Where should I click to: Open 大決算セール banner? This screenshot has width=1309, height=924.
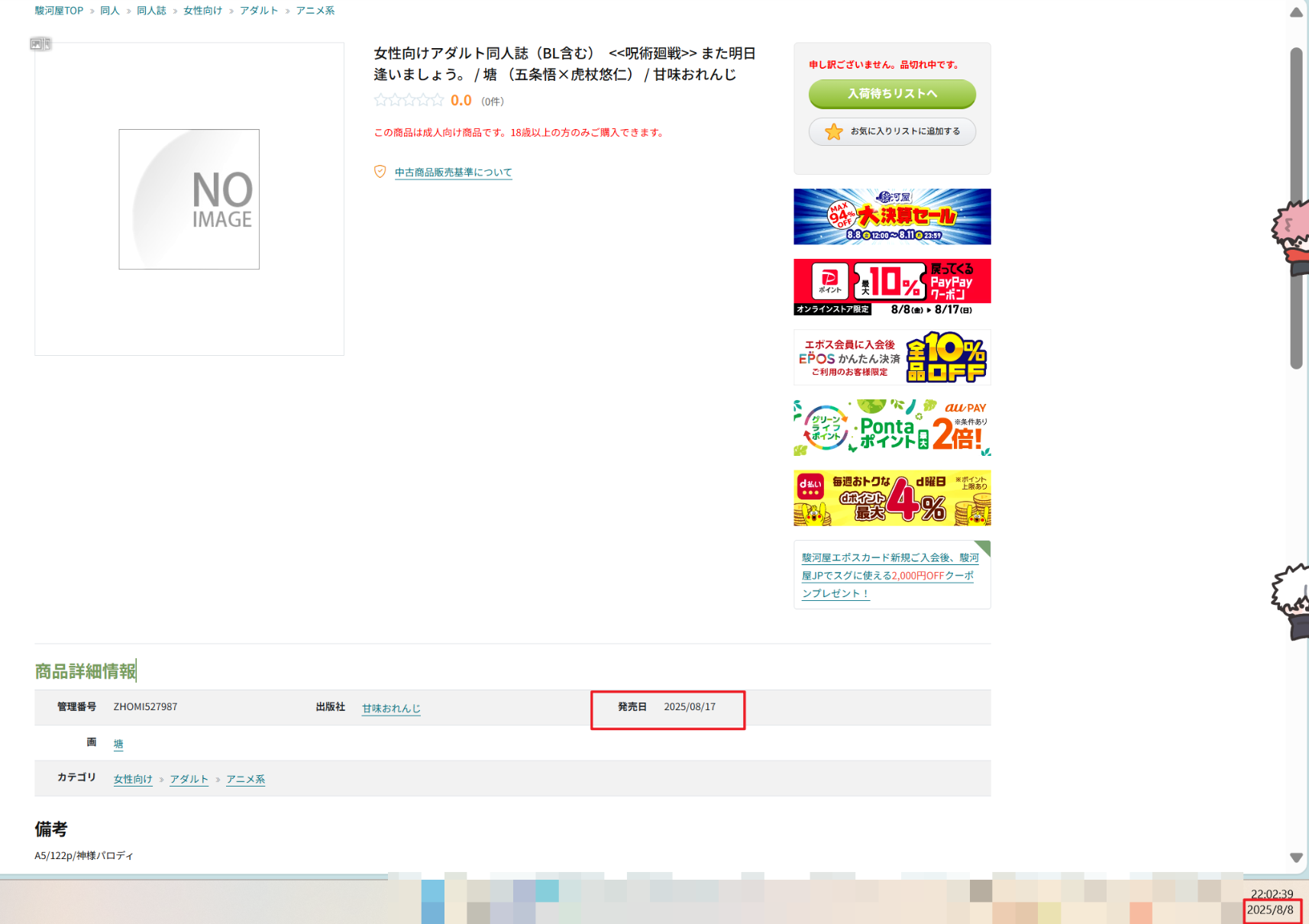(892, 217)
